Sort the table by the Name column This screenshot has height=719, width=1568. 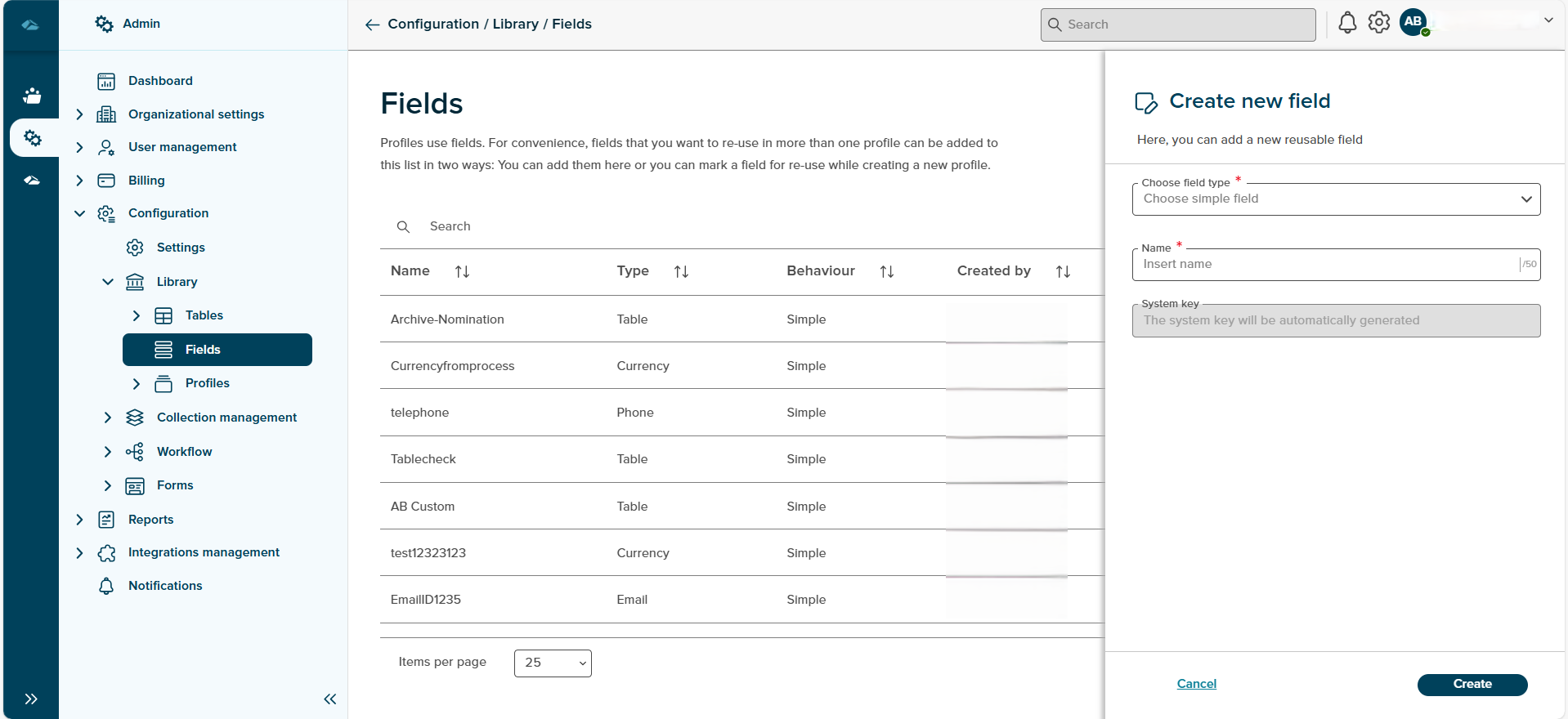462,271
